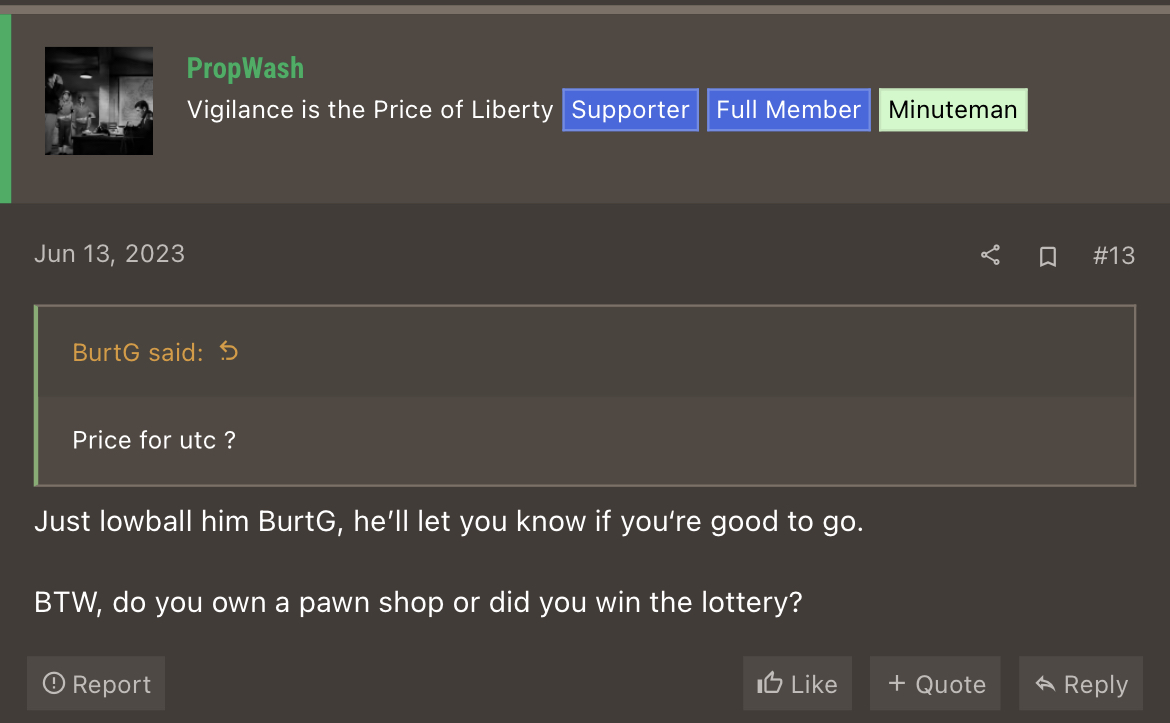Image resolution: width=1170 pixels, height=723 pixels.
Task: Open post number #13 permalink
Action: click(1113, 256)
